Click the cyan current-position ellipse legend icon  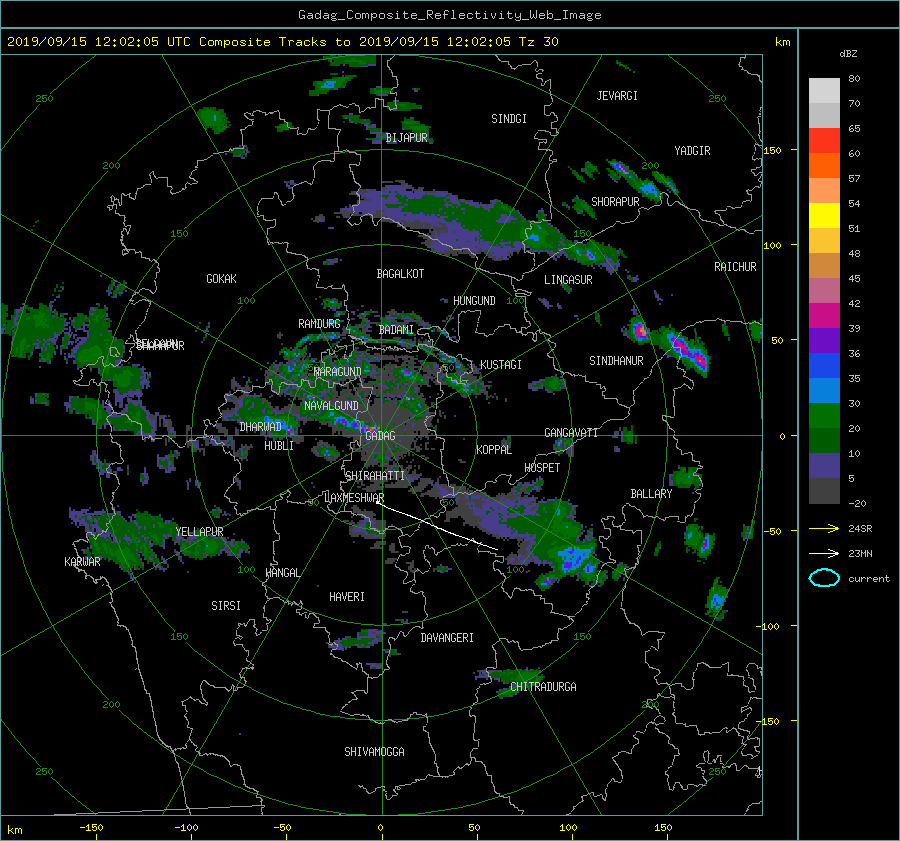(x=824, y=578)
